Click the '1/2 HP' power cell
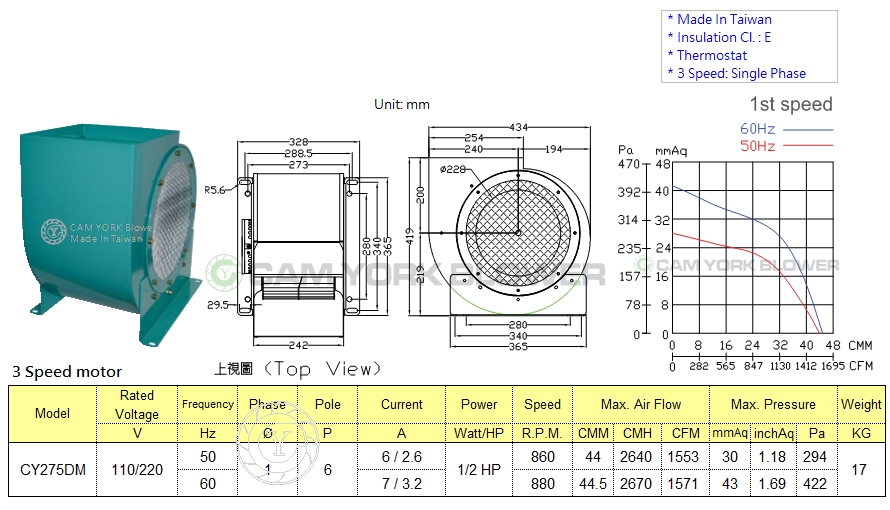The width and height of the screenshot is (890, 510). (479, 470)
